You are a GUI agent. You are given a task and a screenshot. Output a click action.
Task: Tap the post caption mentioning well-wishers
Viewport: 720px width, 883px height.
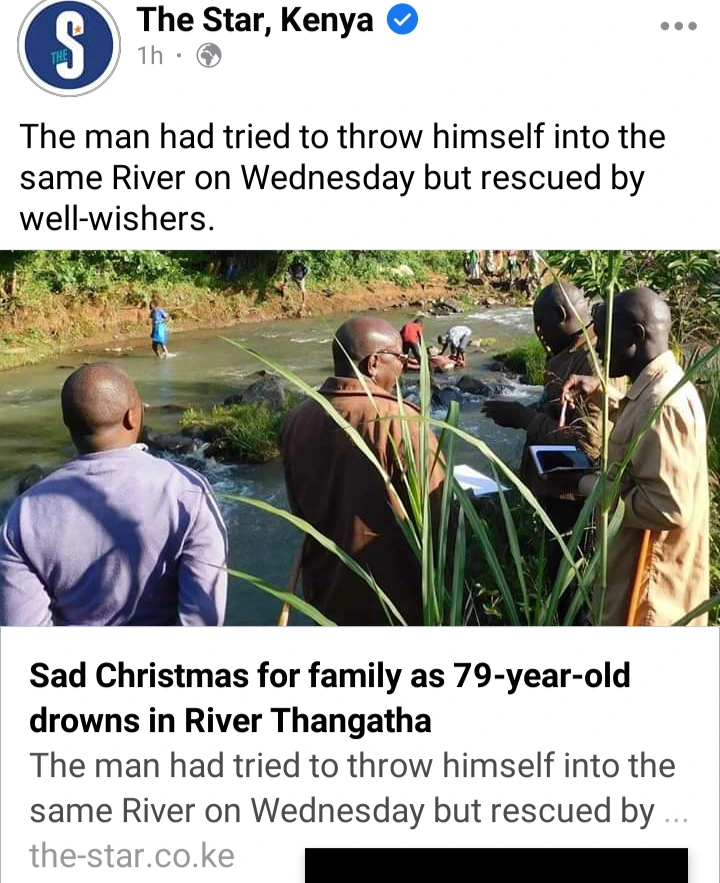[x=342, y=177]
